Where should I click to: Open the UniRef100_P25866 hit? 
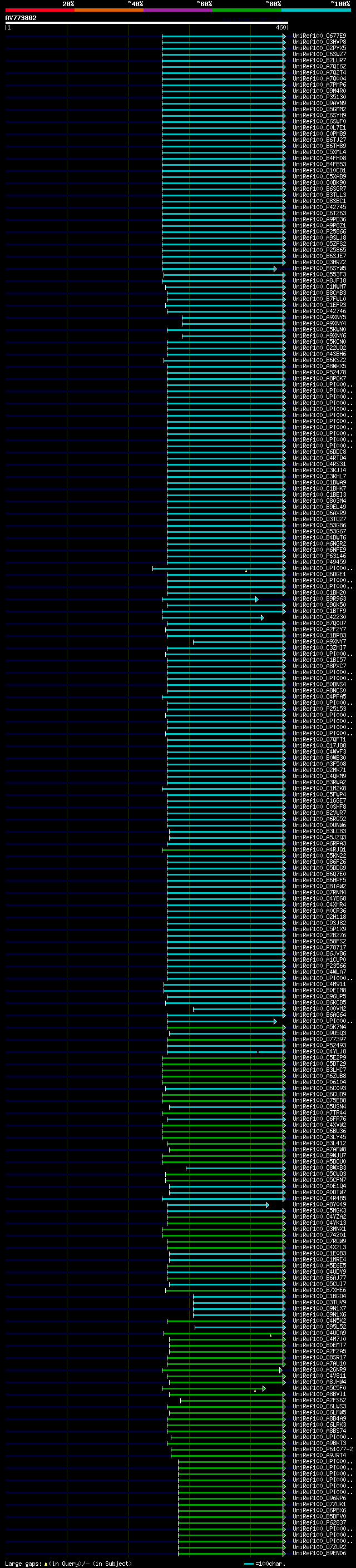[x=319, y=232]
